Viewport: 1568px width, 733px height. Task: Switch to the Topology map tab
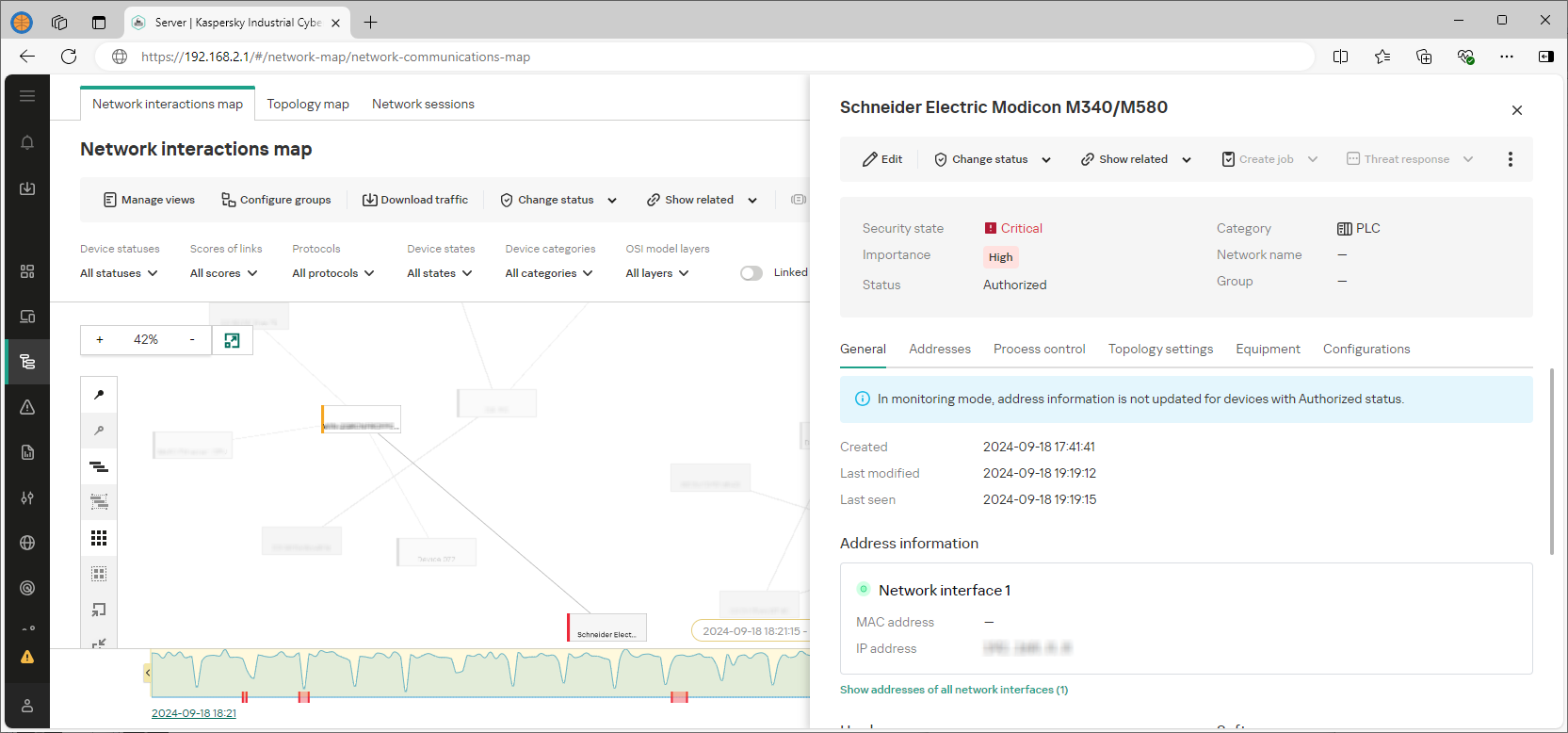(x=308, y=104)
